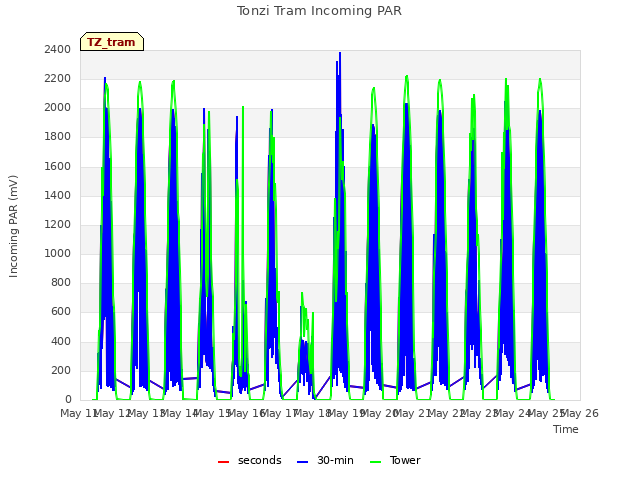This screenshot has width=640, height=480.
Task: Click the 400 y-axis tick label
Action: point(61,341)
